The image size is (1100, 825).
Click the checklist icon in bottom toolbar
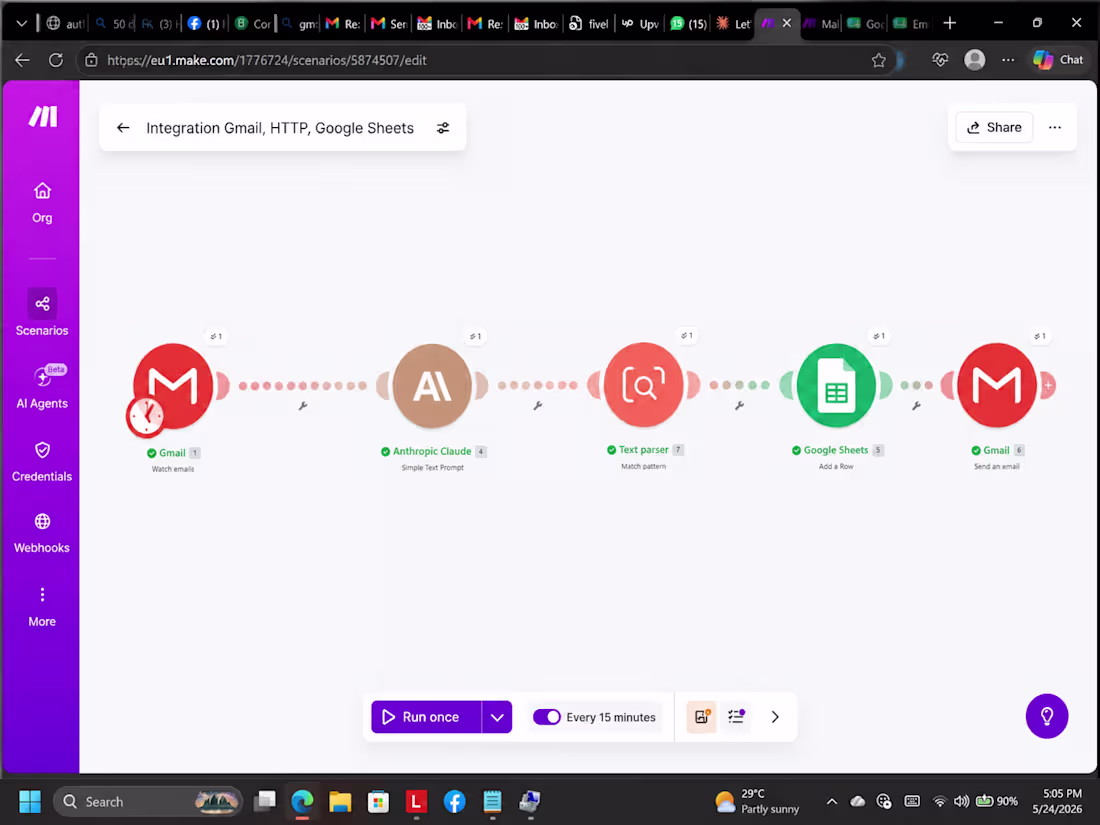736,717
